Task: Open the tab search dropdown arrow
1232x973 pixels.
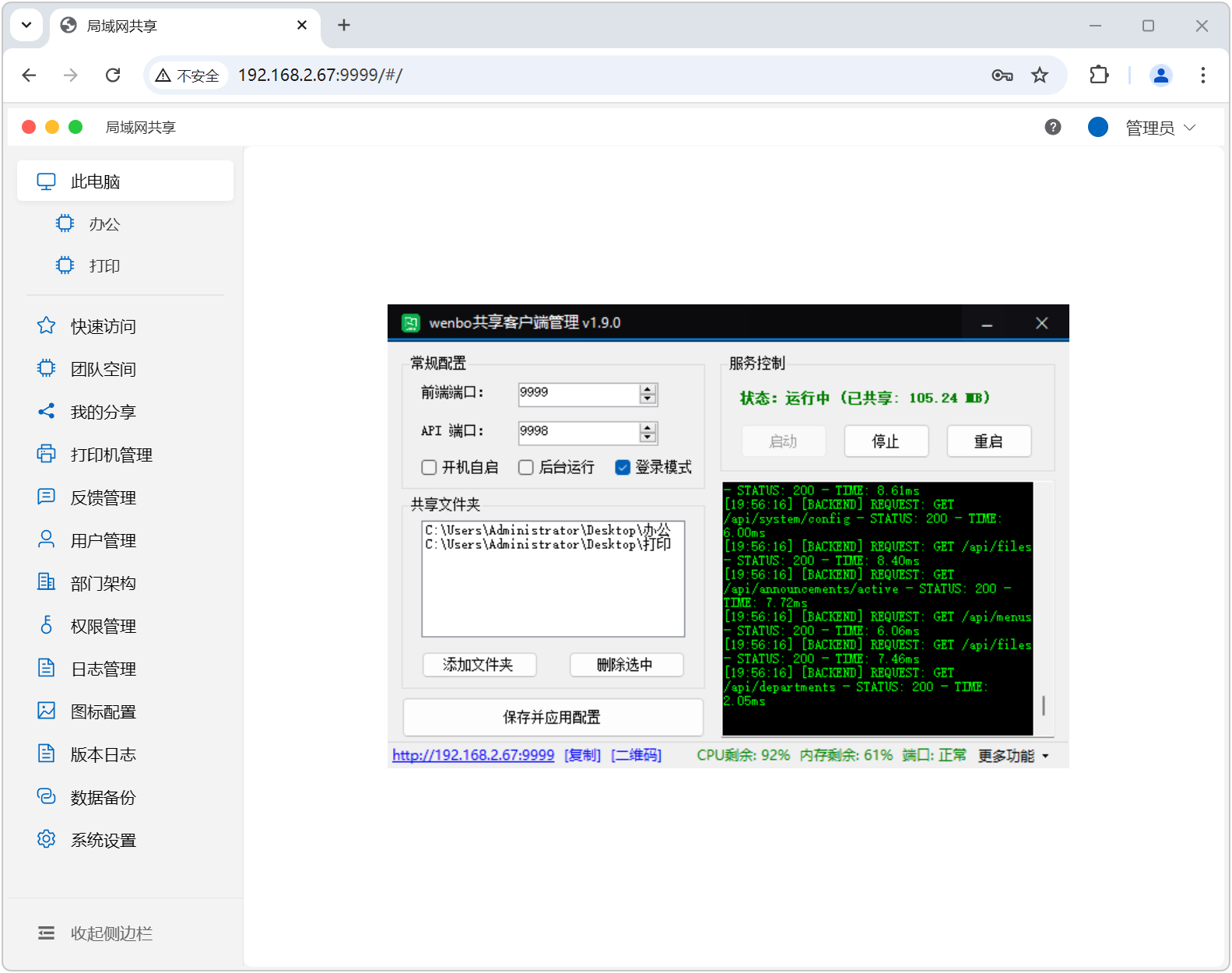Action: point(26,25)
